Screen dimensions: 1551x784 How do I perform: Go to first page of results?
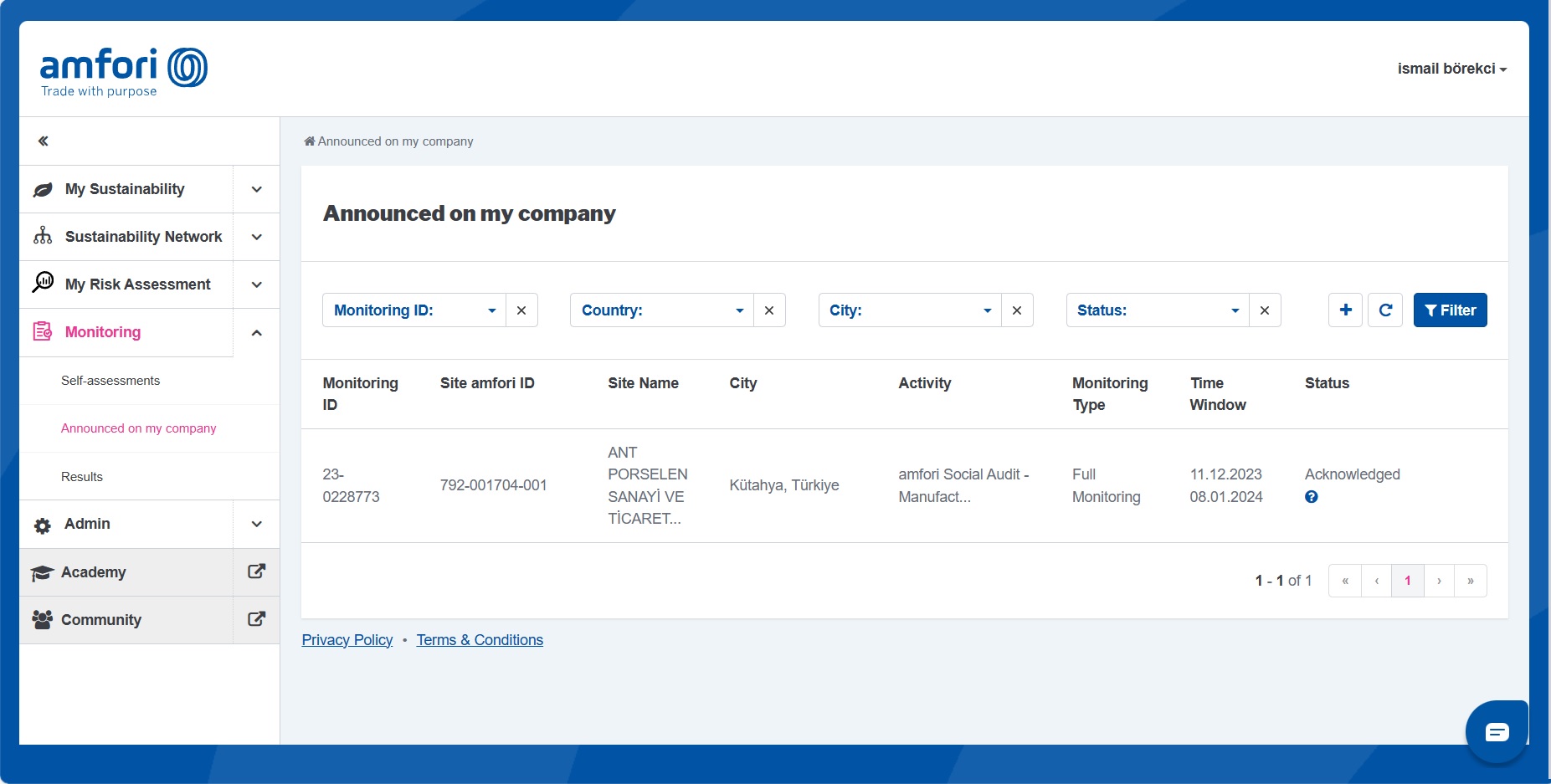1345,581
